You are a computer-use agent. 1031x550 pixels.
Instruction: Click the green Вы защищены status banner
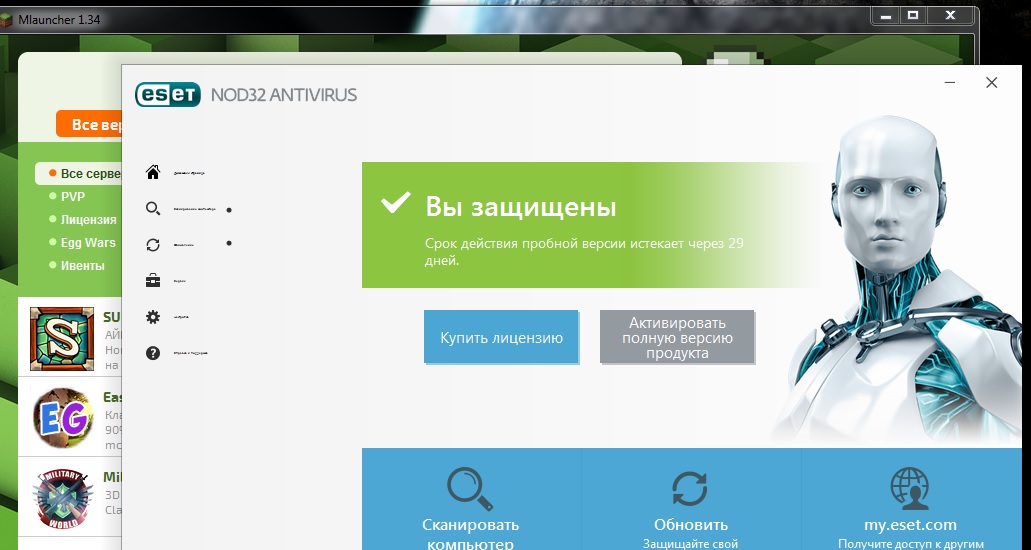(592, 225)
